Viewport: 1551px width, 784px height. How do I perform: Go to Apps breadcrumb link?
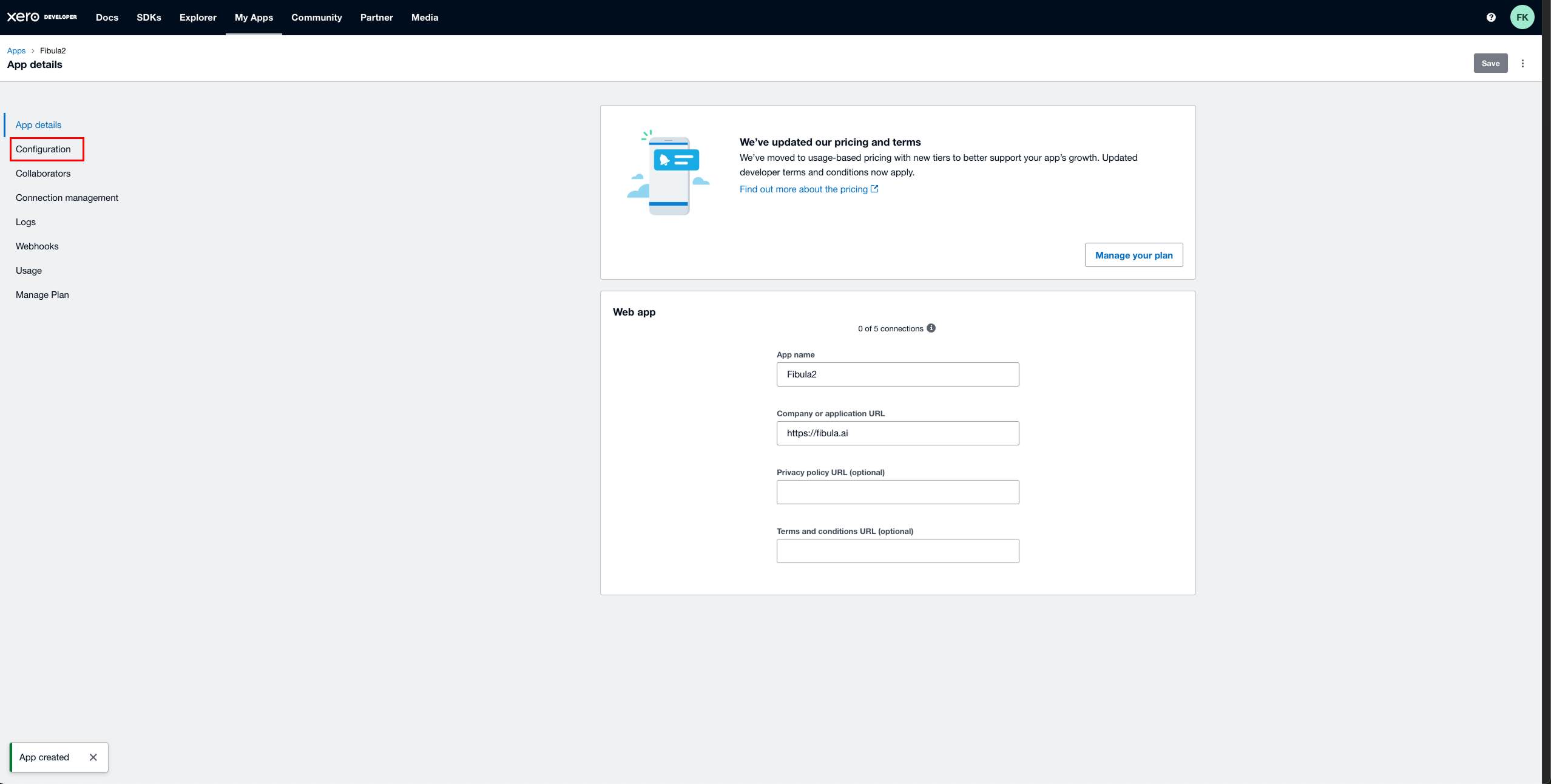16,51
